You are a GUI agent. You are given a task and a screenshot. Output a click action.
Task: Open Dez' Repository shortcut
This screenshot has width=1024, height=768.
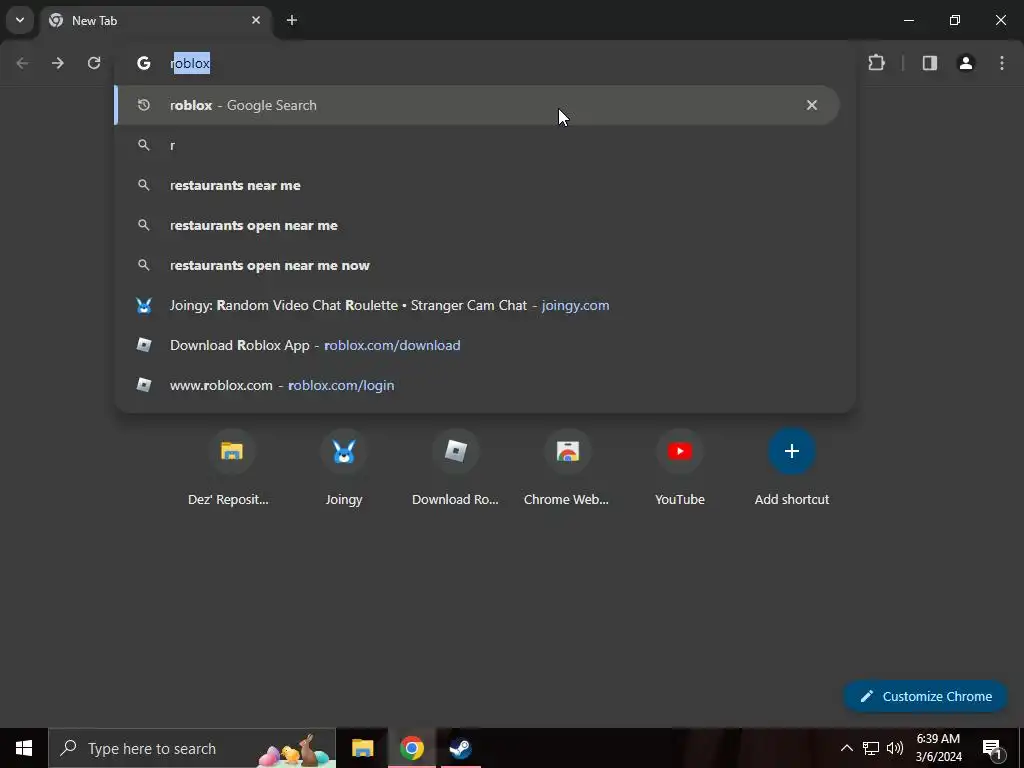232,468
